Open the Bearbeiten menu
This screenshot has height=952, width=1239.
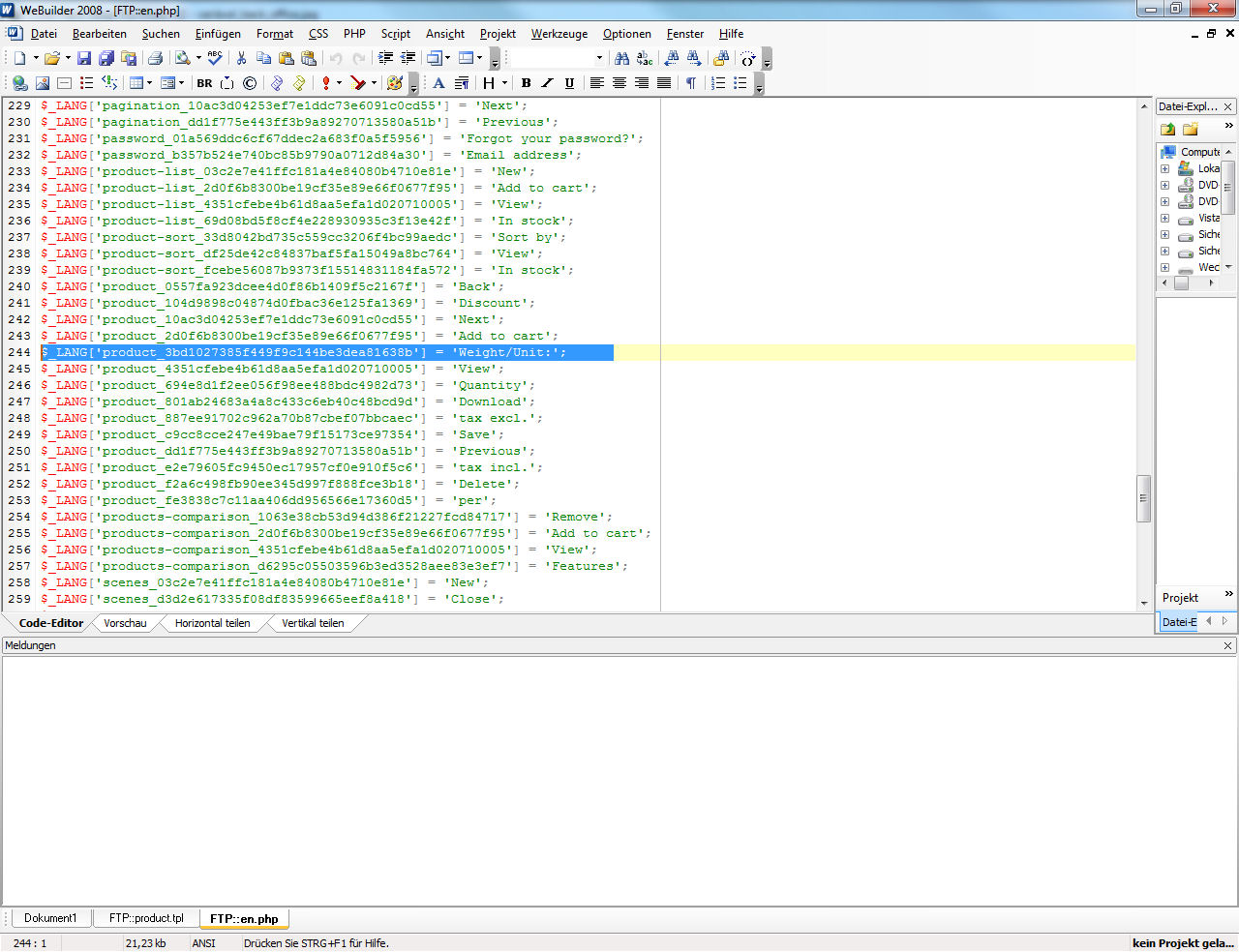coord(99,34)
